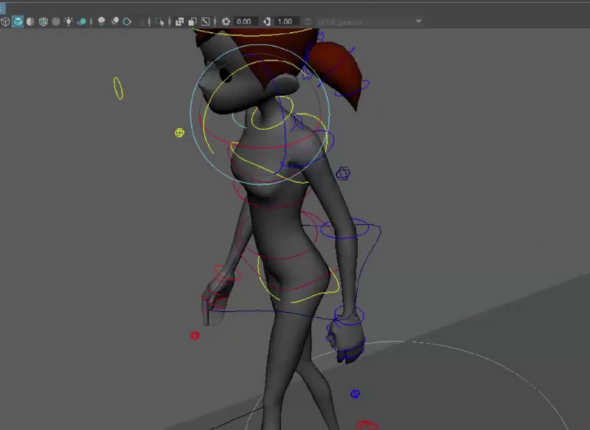Select blue sphere control beside shoulder
The height and width of the screenshot is (430, 590).
point(343,173)
